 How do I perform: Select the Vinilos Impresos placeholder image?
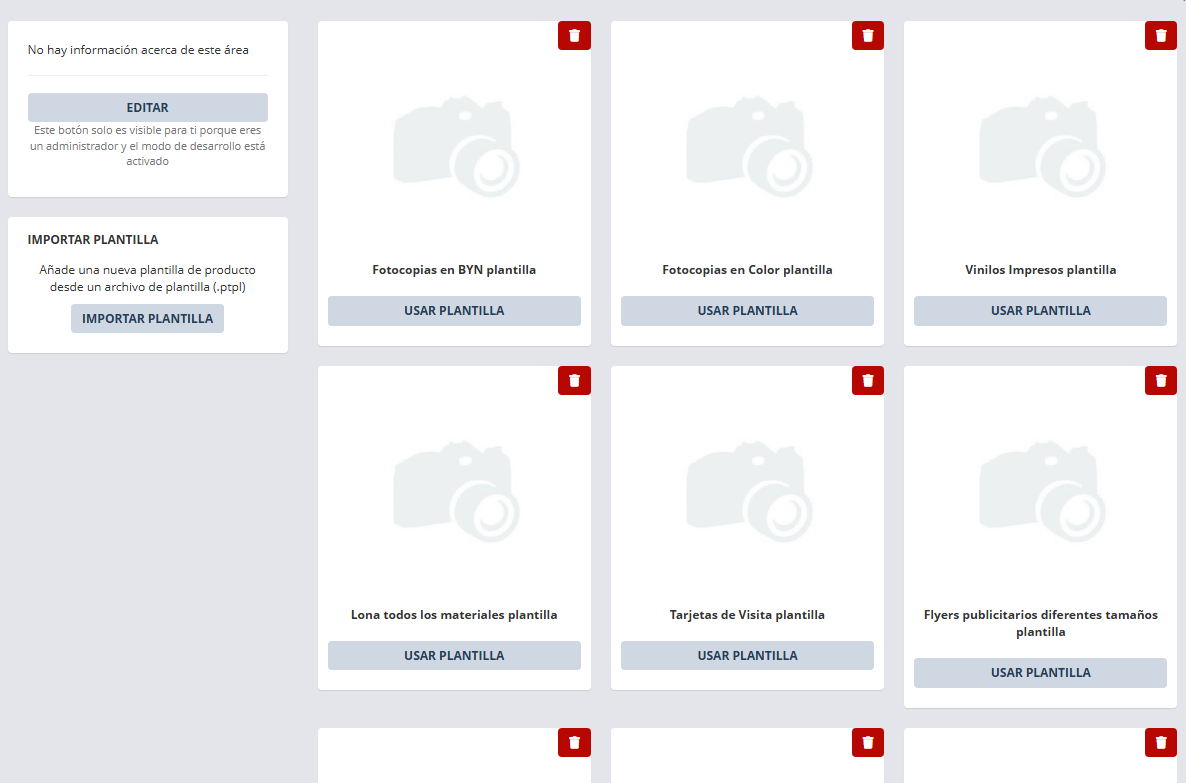pos(1042,147)
